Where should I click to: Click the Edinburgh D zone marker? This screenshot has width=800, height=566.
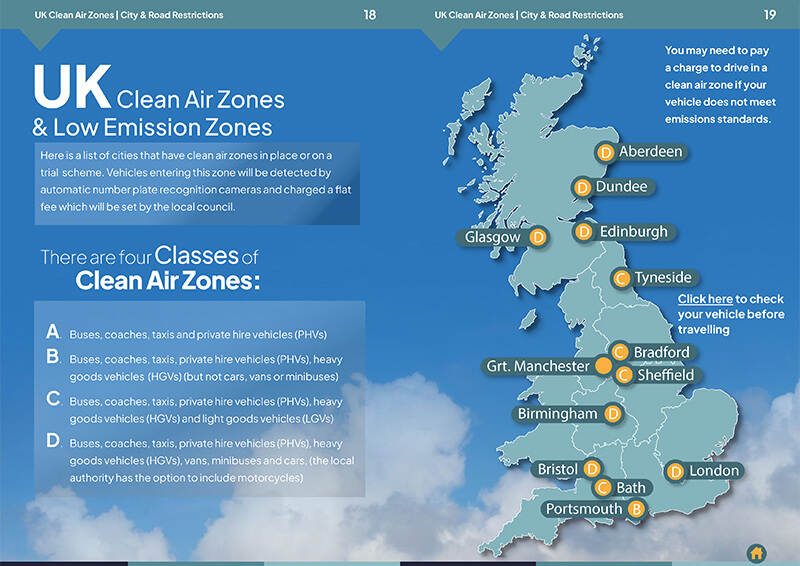584,232
